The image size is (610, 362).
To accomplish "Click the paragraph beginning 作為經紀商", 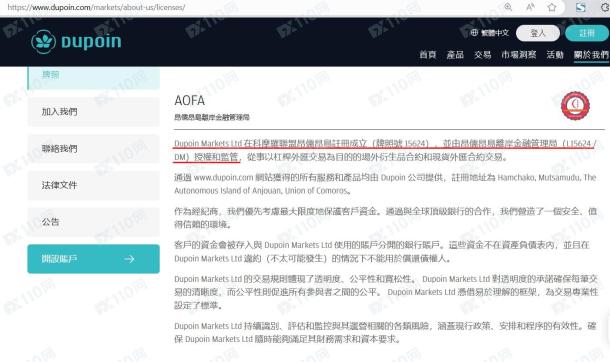I will pos(385,218).
